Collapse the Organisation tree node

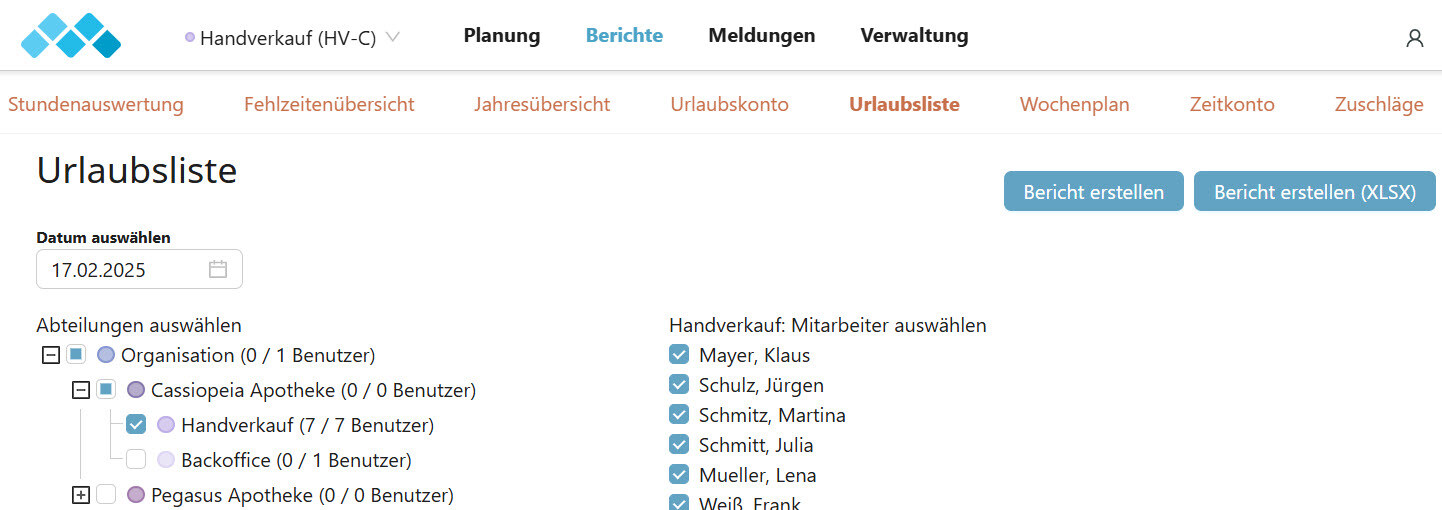click(x=51, y=355)
